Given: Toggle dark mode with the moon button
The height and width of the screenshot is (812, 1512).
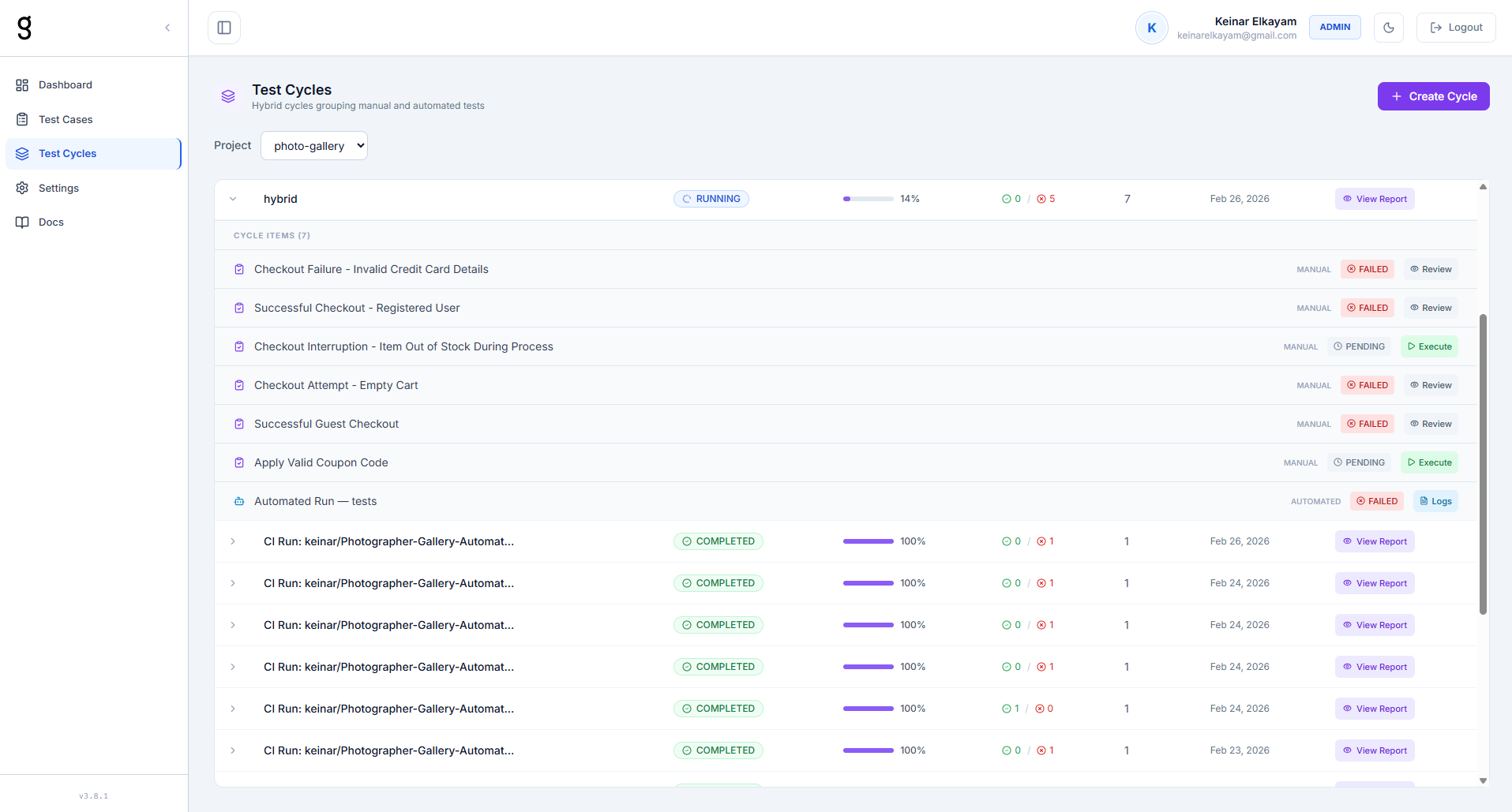Looking at the screenshot, I should [x=1388, y=28].
